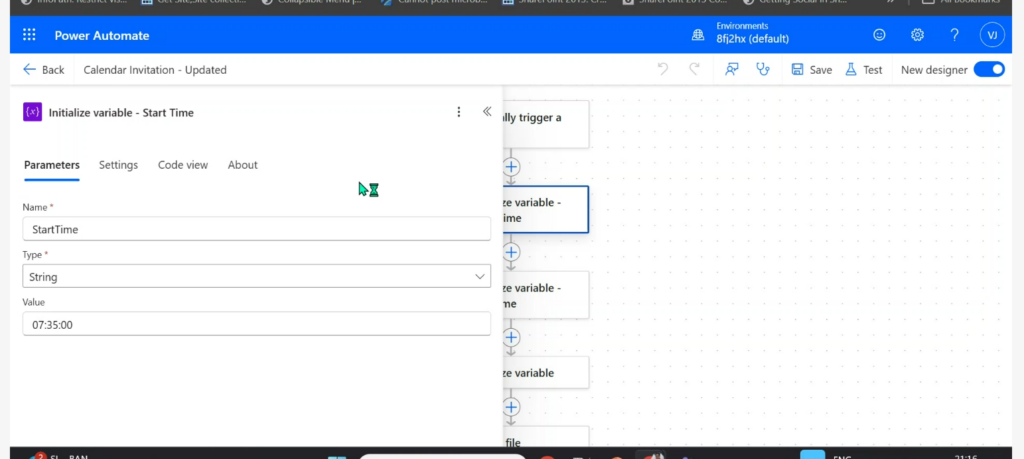
Task: Select the Manually trigger a flow card
Action: pyautogui.click(x=546, y=124)
